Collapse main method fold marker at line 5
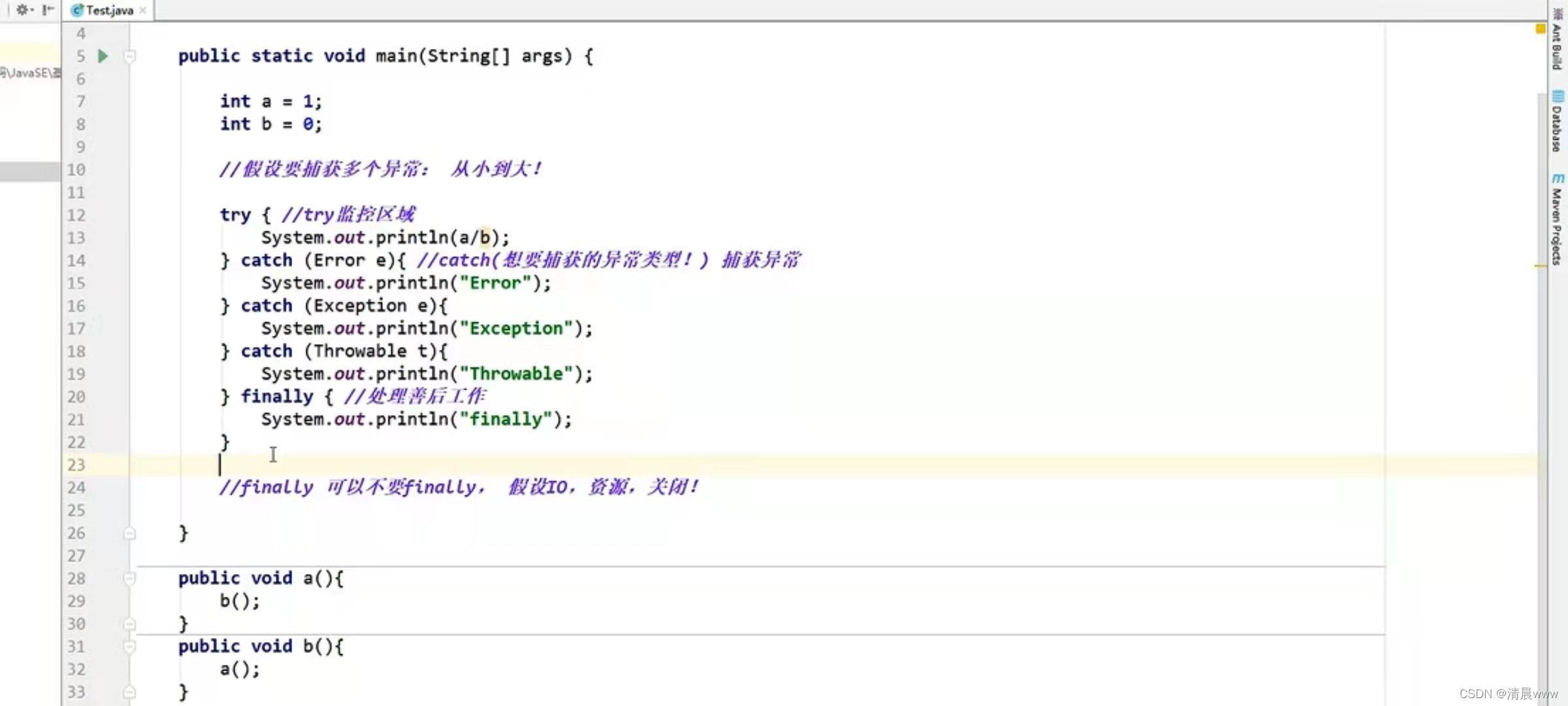The height and width of the screenshot is (706, 1568). coord(129,56)
